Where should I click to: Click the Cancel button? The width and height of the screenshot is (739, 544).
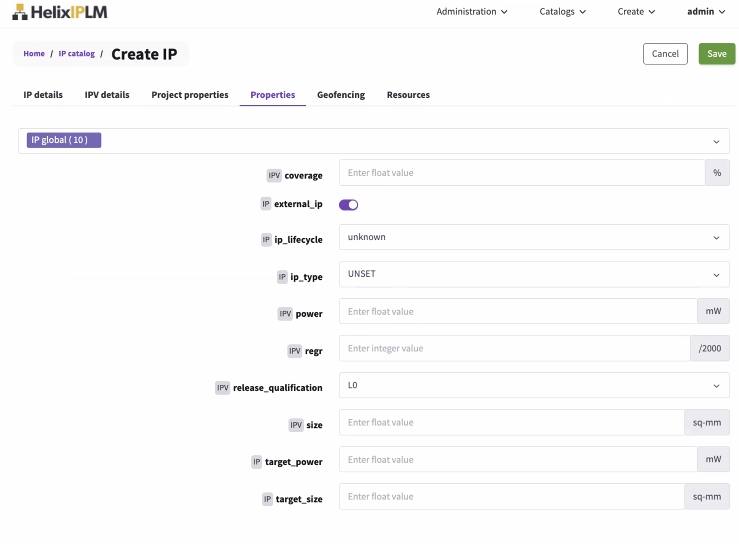665,54
